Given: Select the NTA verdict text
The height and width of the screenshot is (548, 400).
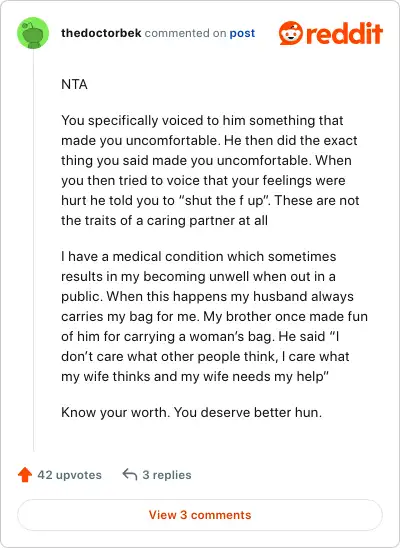Looking at the screenshot, I should point(74,85).
